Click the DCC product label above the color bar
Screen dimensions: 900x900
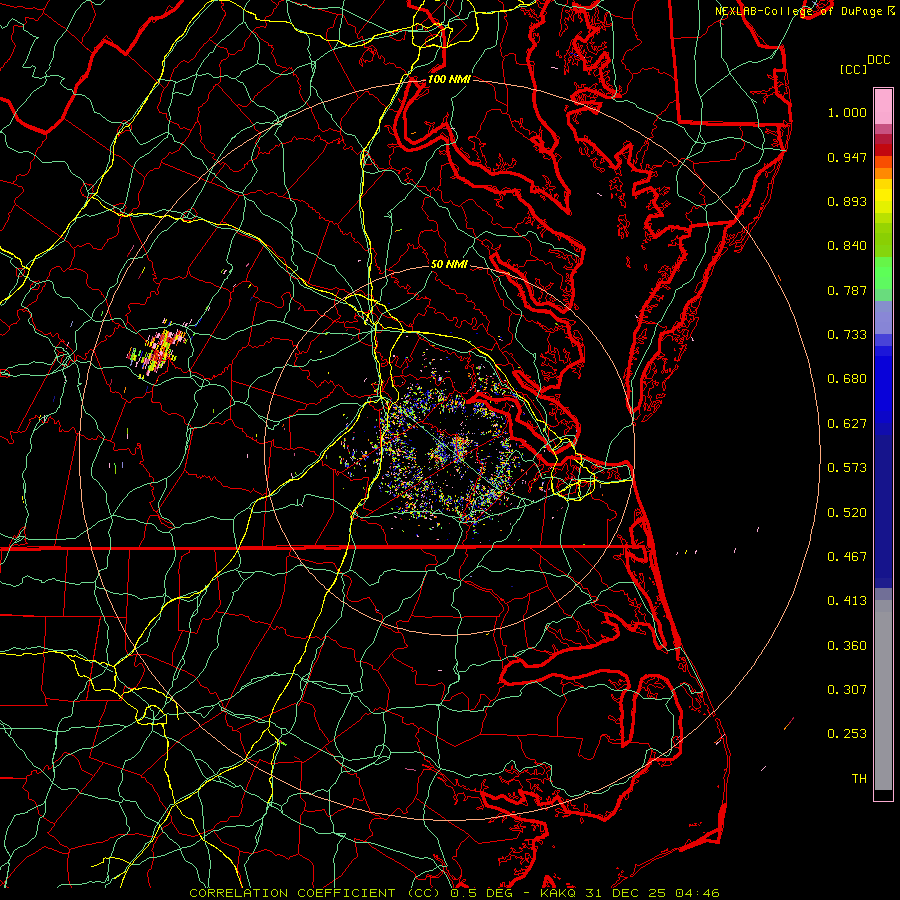(878, 60)
